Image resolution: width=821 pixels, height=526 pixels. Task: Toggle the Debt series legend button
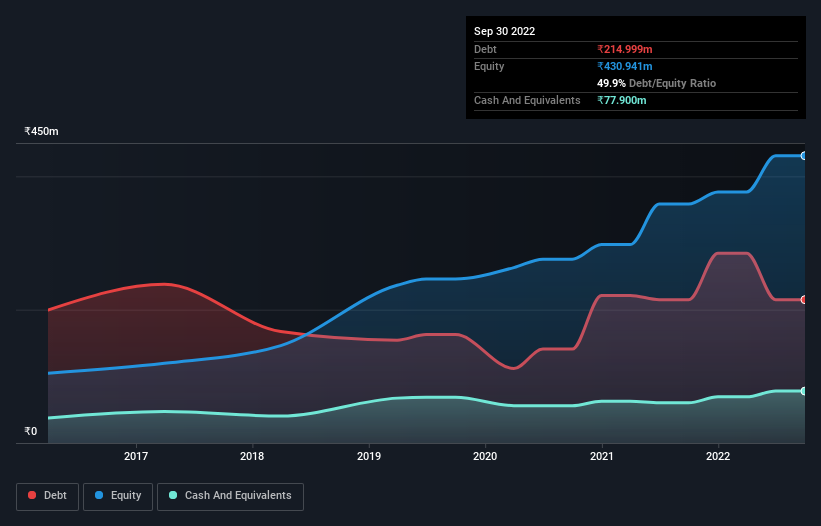coord(47,496)
